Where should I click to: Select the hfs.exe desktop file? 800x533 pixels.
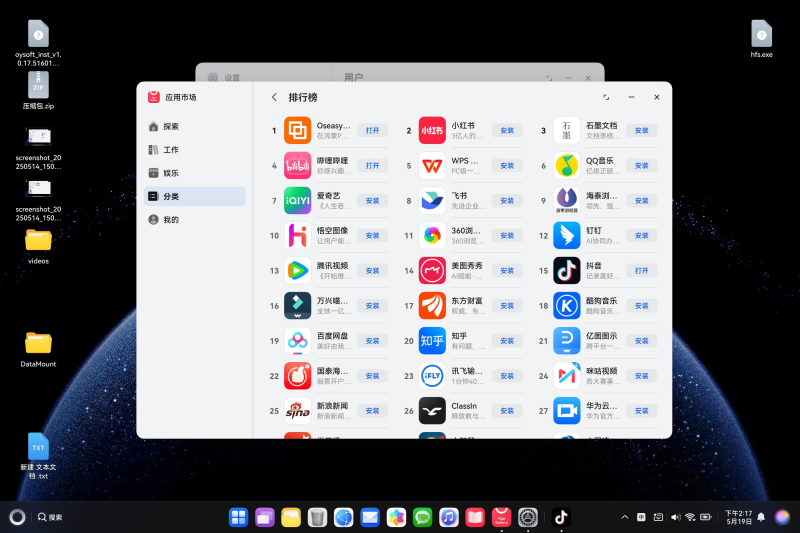click(x=761, y=39)
